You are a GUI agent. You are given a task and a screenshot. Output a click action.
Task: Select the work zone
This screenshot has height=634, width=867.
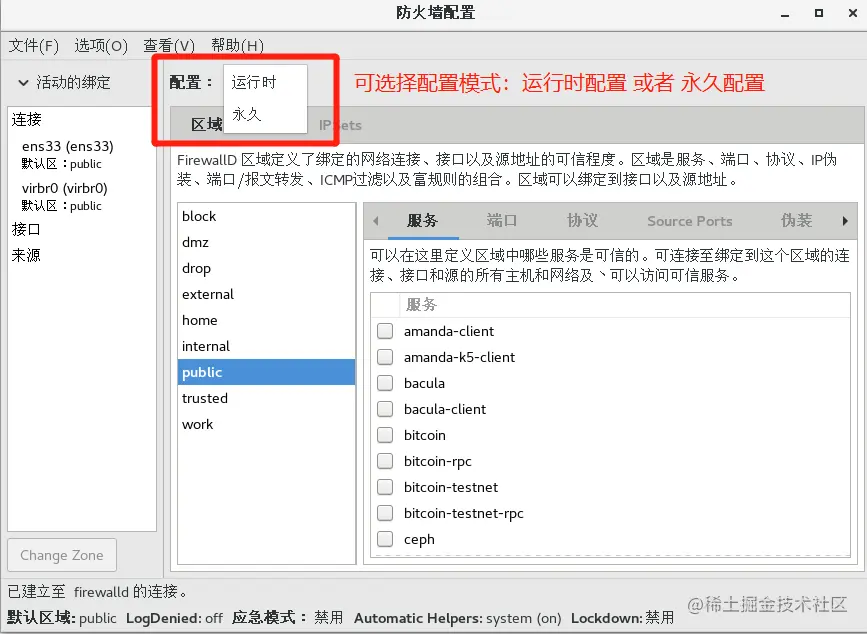tap(266, 424)
